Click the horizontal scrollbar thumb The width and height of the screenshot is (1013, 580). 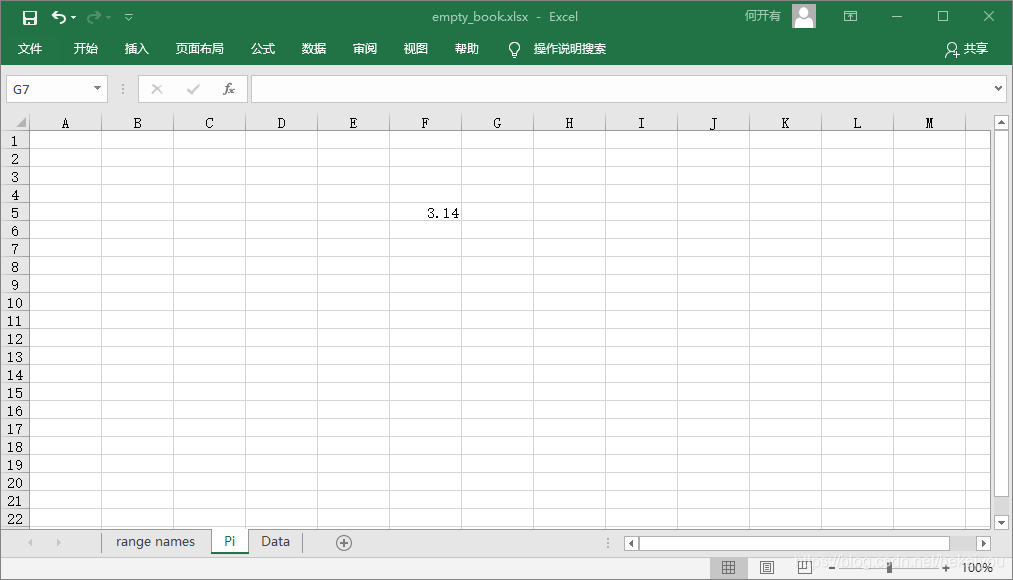(x=794, y=543)
